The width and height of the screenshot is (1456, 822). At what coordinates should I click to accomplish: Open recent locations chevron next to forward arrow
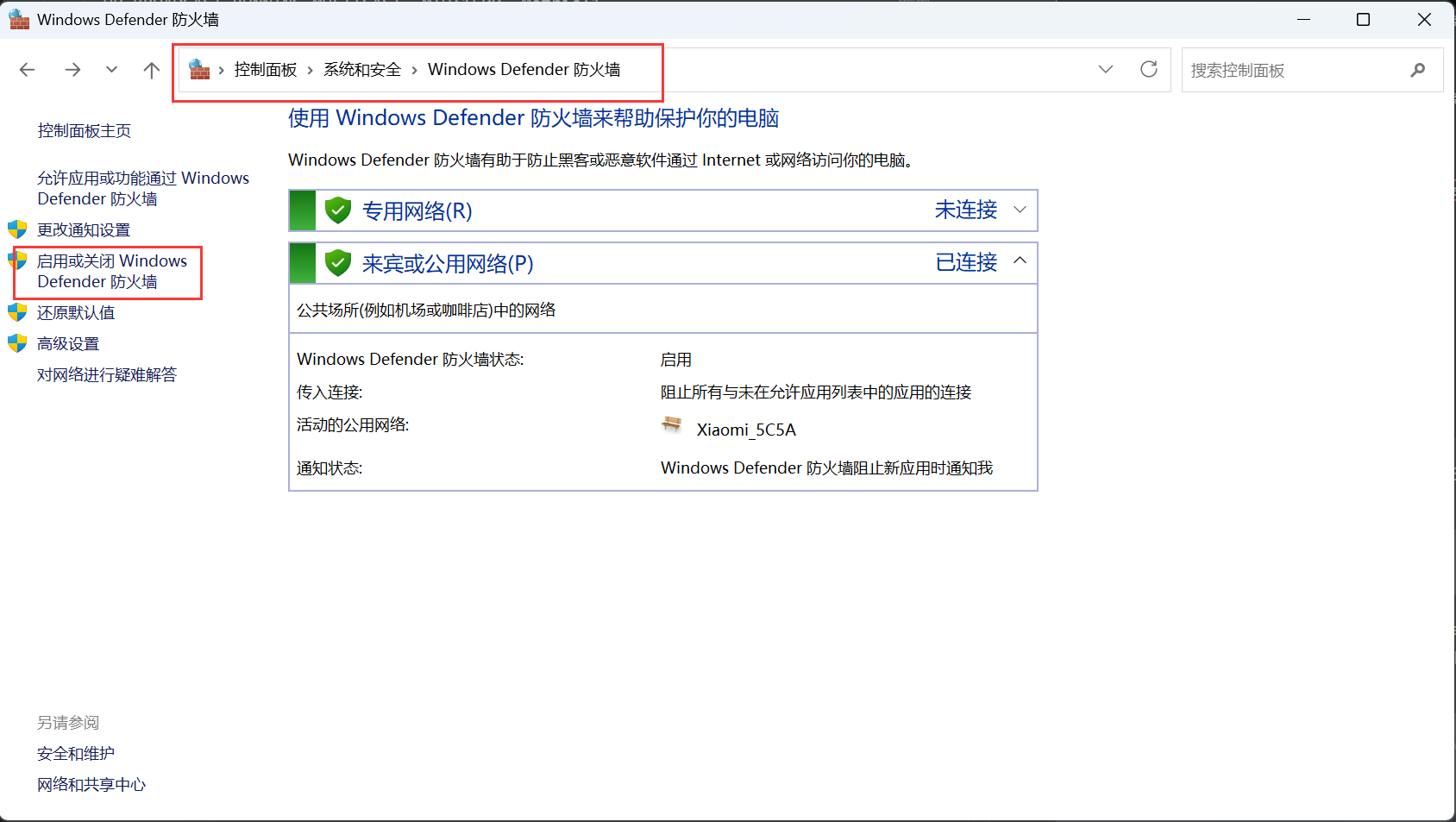(111, 70)
